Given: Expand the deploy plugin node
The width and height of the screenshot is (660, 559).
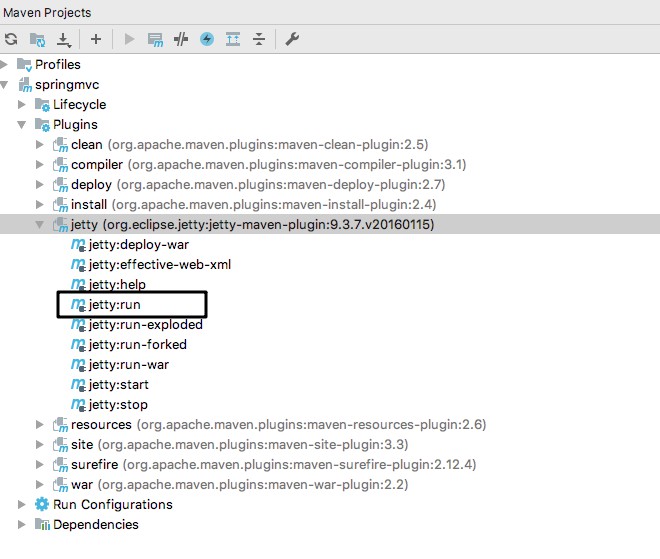Looking at the screenshot, I should tap(40, 184).
